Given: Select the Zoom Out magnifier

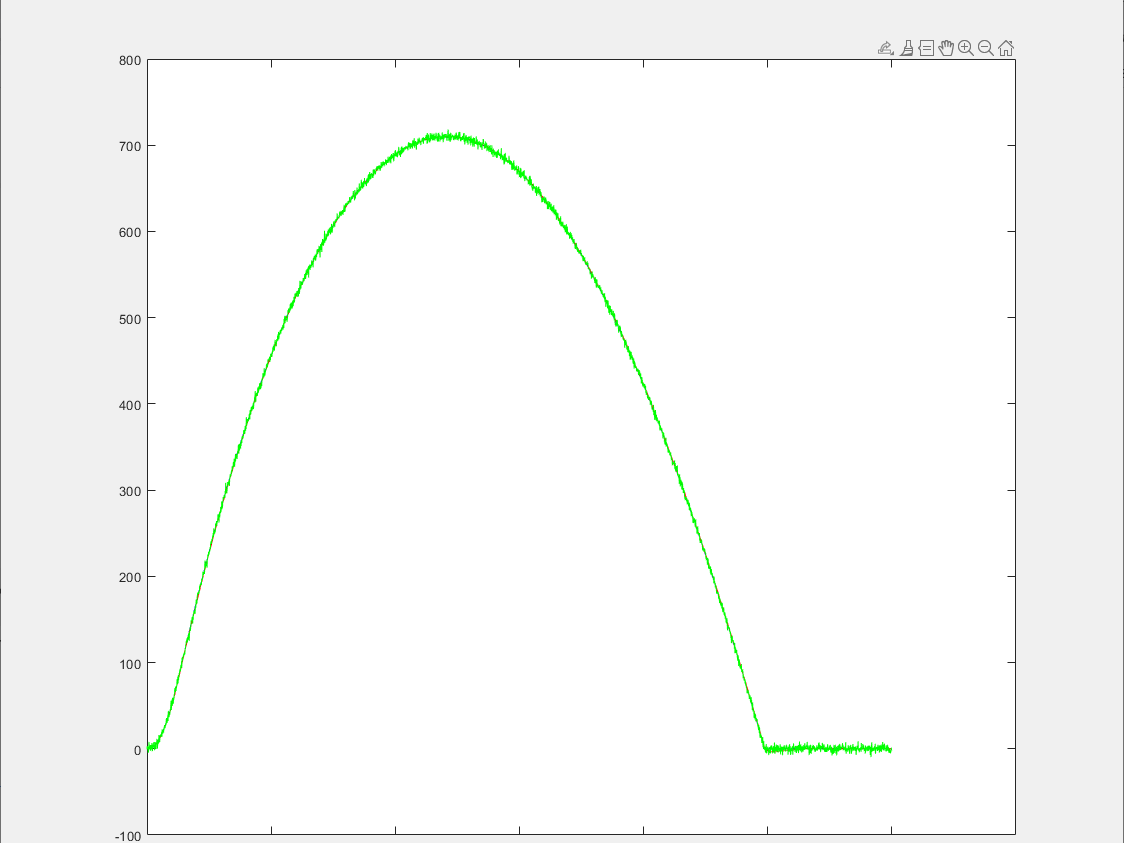Looking at the screenshot, I should [x=986, y=48].
